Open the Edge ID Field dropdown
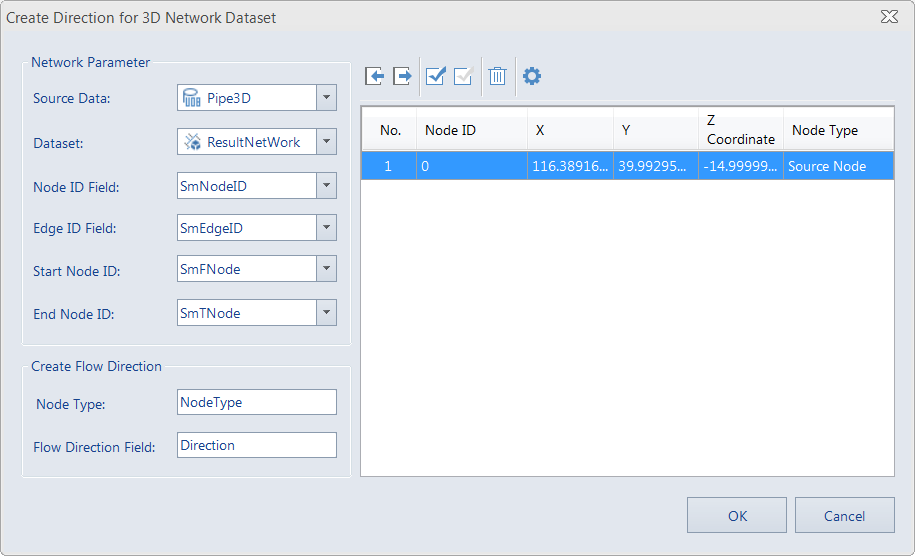The image size is (915, 556). (326, 228)
